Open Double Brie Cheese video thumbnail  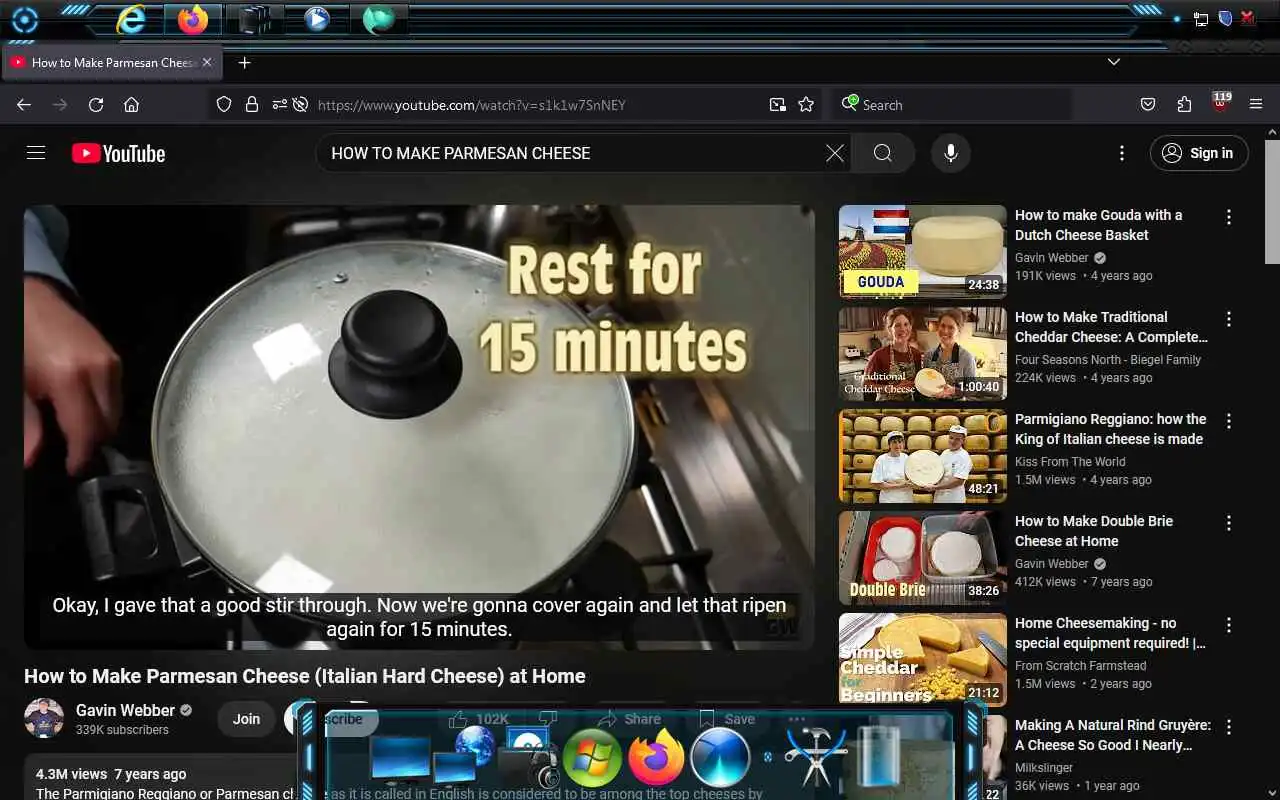pos(922,558)
